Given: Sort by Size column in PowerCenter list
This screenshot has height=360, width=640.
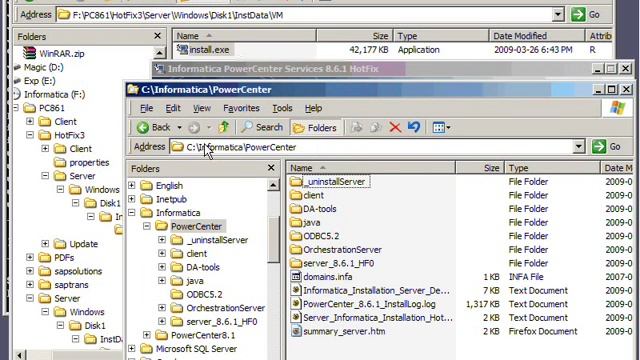Looking at the screenshot, I should coord(480,168).
